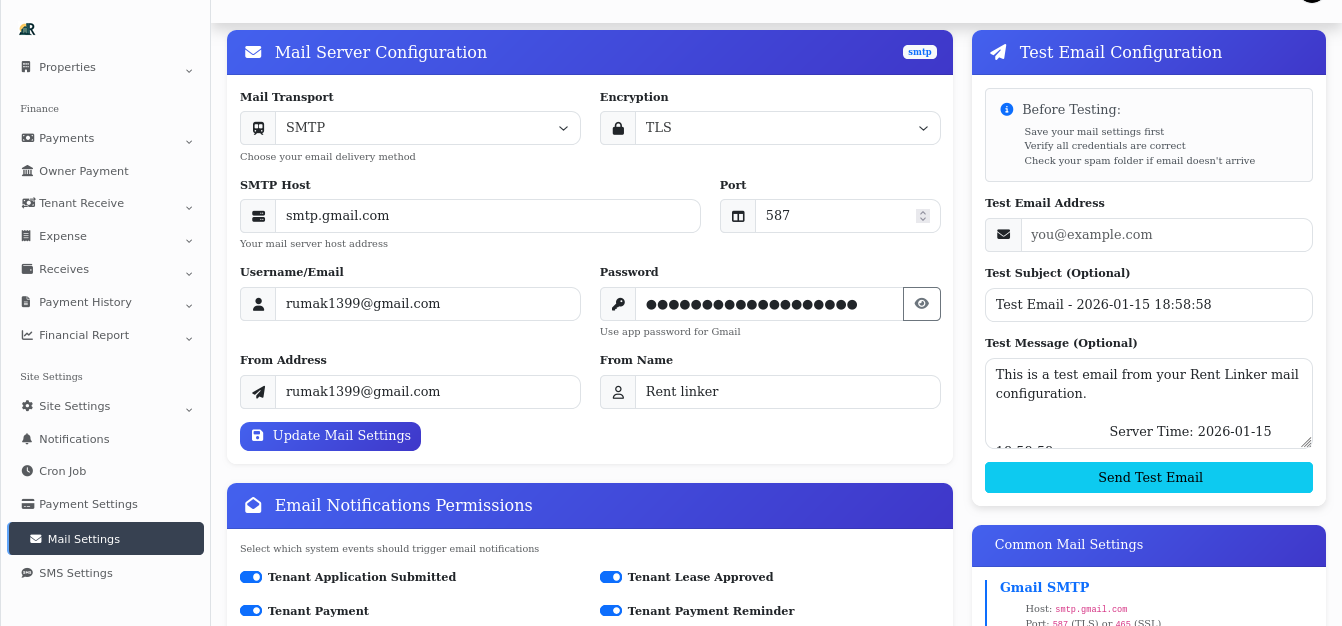Click the Test Email Address input field
Viewport: 1342px width, 626px height.
click(x=1167, y=235)
